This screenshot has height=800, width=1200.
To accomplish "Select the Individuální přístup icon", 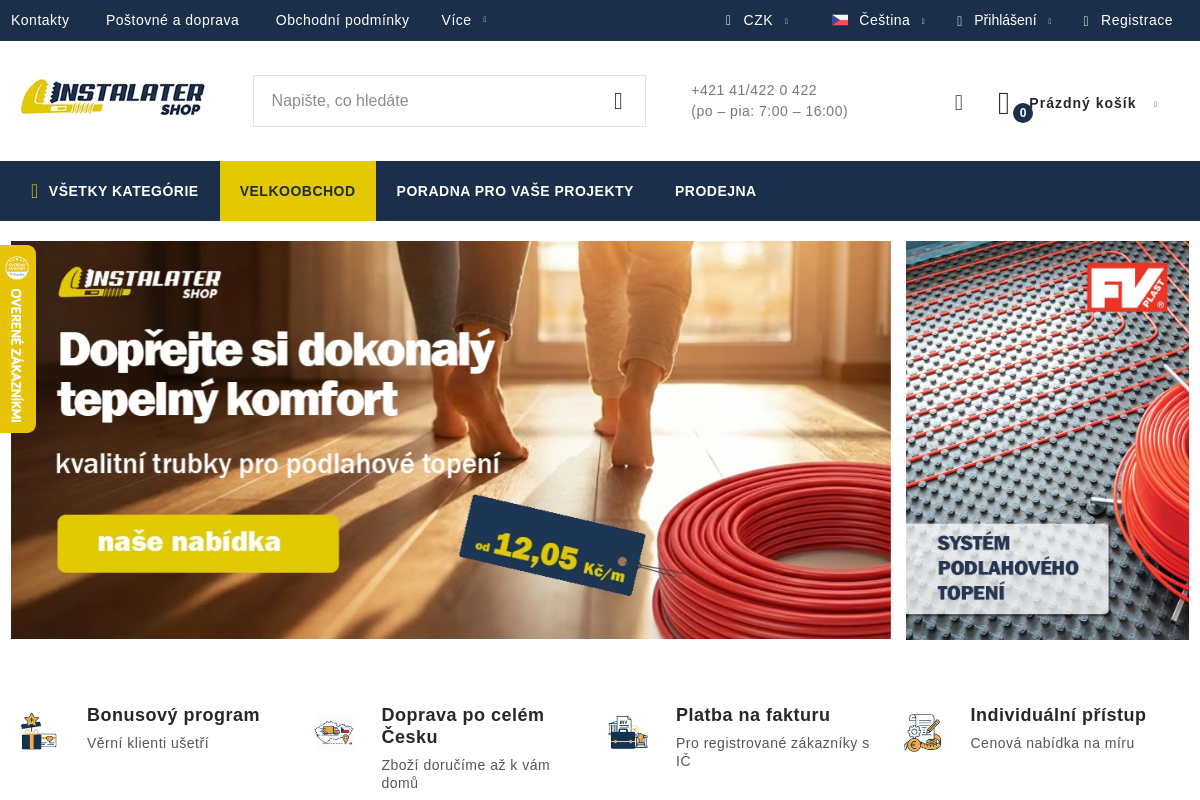I will point(922,731).
